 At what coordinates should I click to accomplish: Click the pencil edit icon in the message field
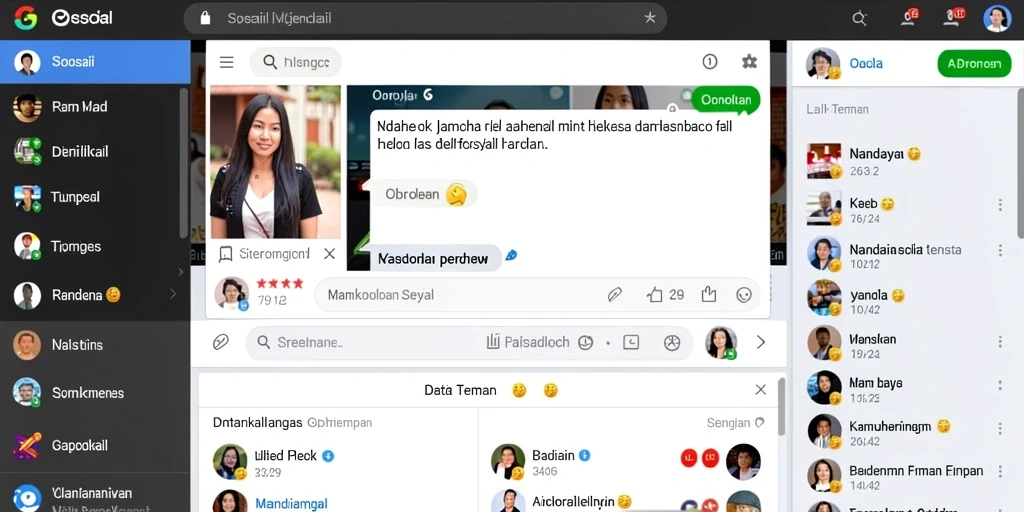pyautogui.click(x=615, y=295)
